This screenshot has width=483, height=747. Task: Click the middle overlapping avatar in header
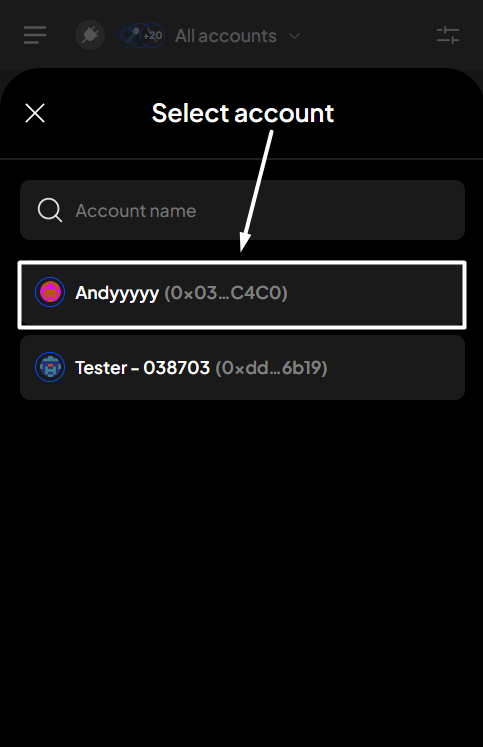(x=139, y=35)
